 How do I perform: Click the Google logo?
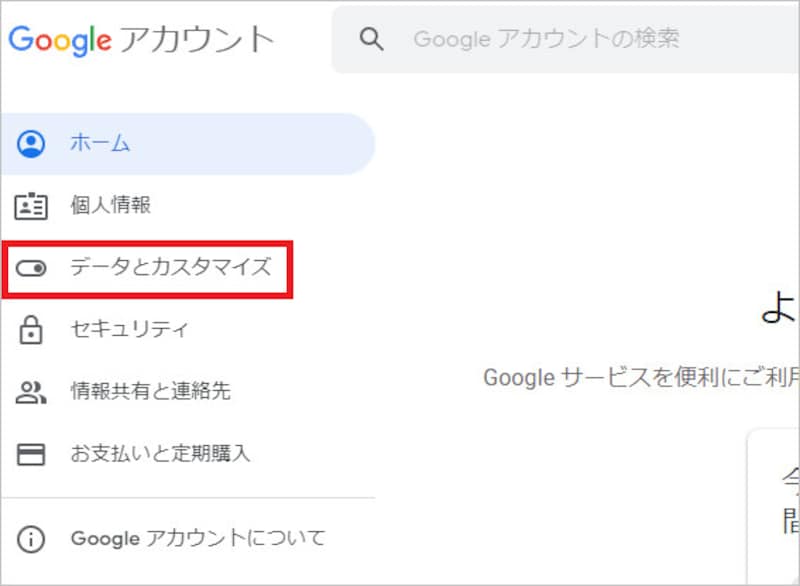[x=60, y=39]
